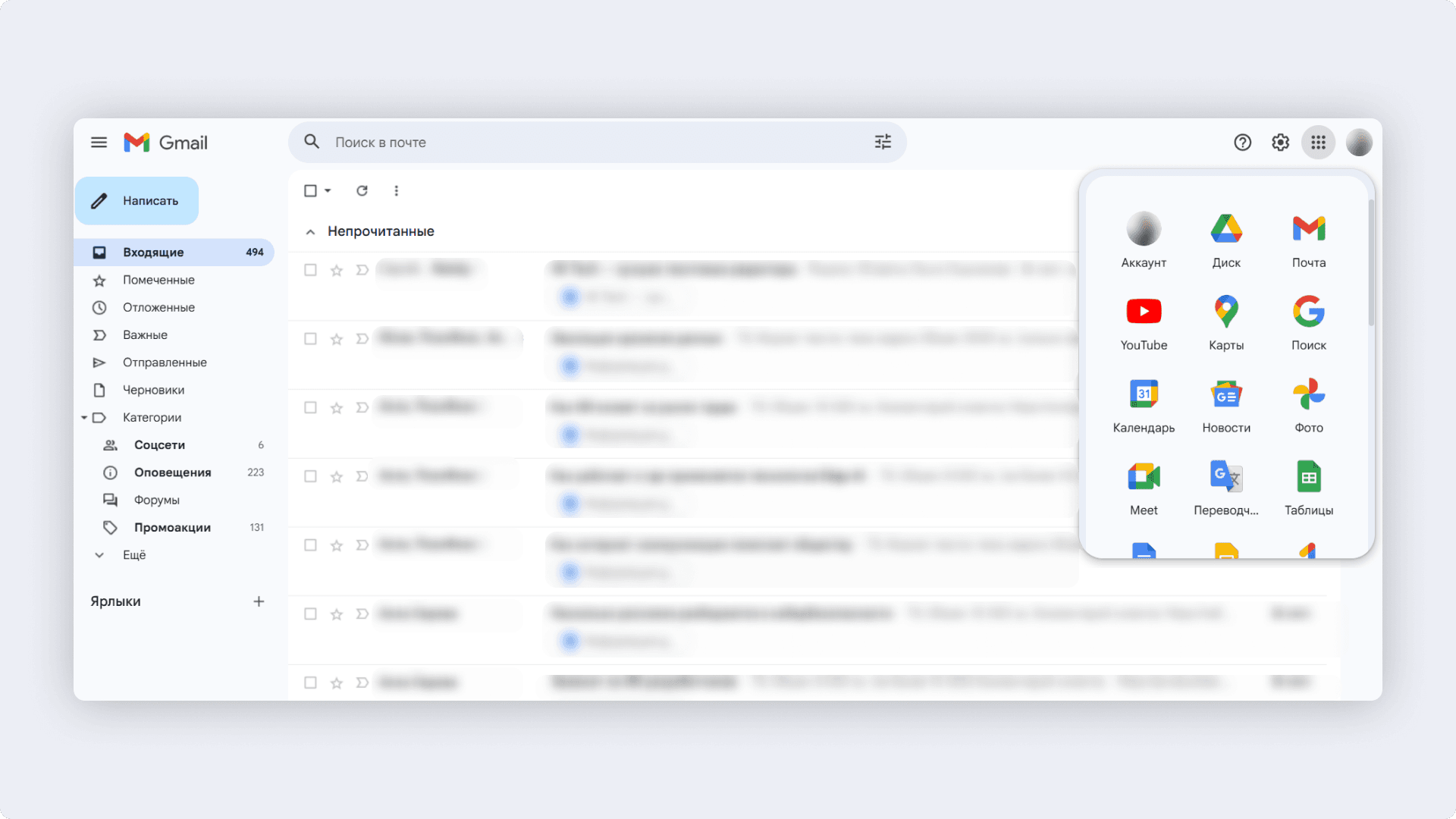Select the first email's checkbox
The height and width of the screenshot is (819, 1456).
(310, 269)
